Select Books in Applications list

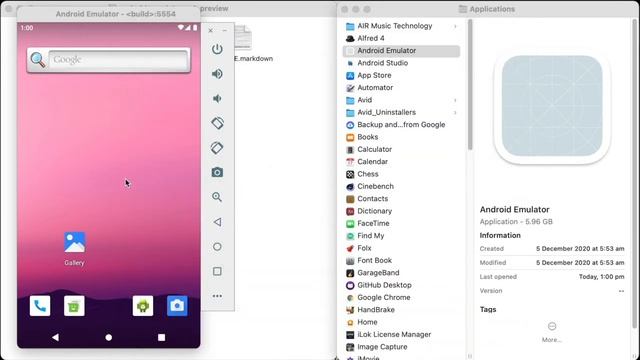click(401, 137)
